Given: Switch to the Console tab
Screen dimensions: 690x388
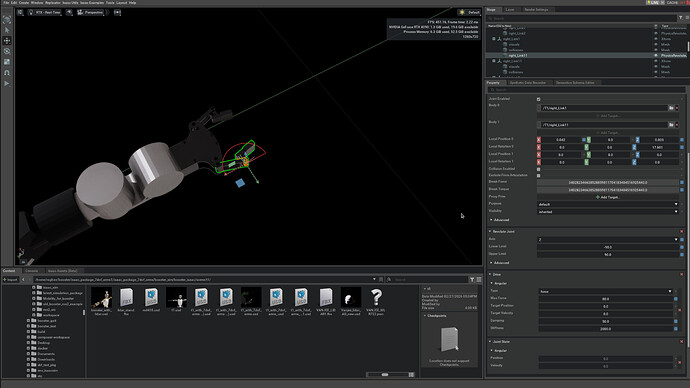Looking at the screenshot, I should pyautogui.click(x=31, y=271).
